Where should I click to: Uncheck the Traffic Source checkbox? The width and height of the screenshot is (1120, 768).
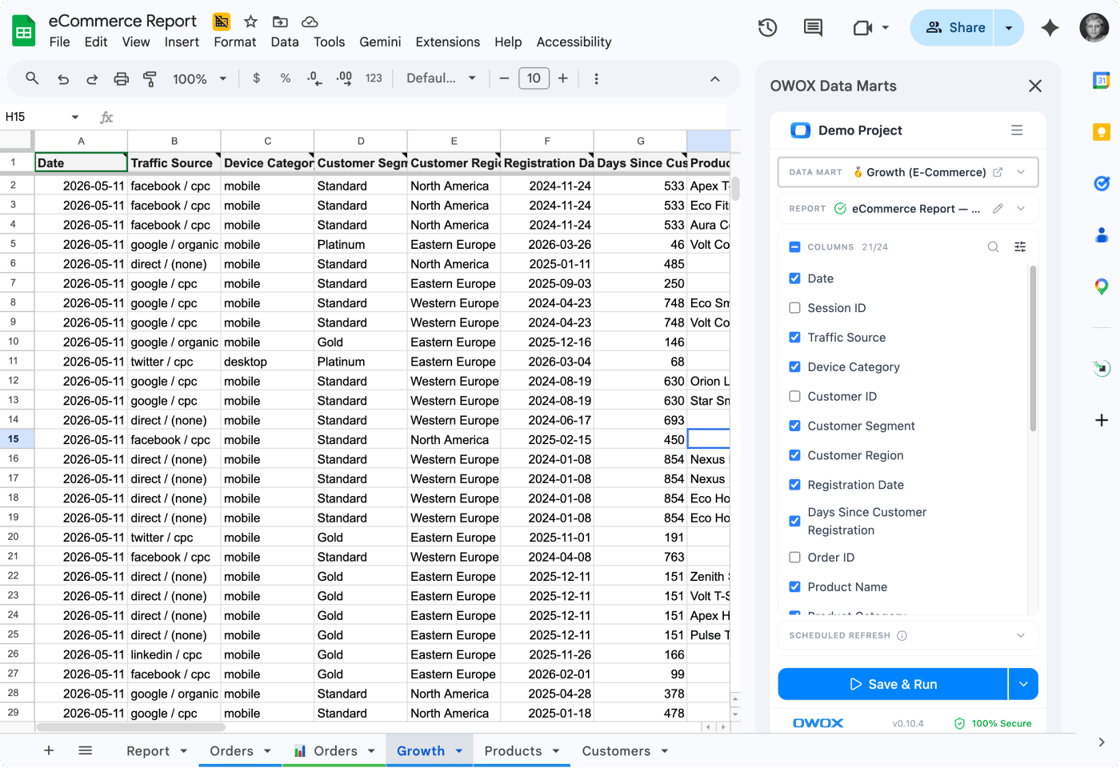pos(794,337)
